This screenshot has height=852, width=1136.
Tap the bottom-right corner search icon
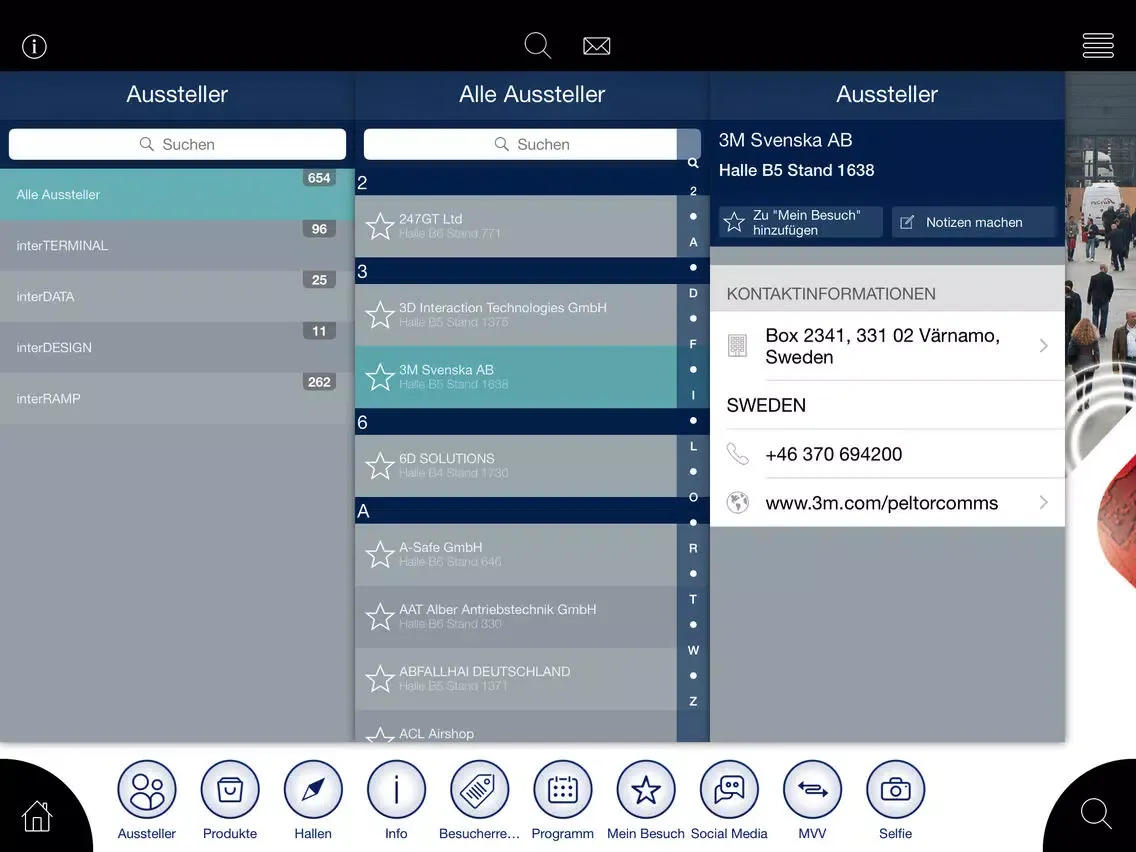(x=1096, y=814)
